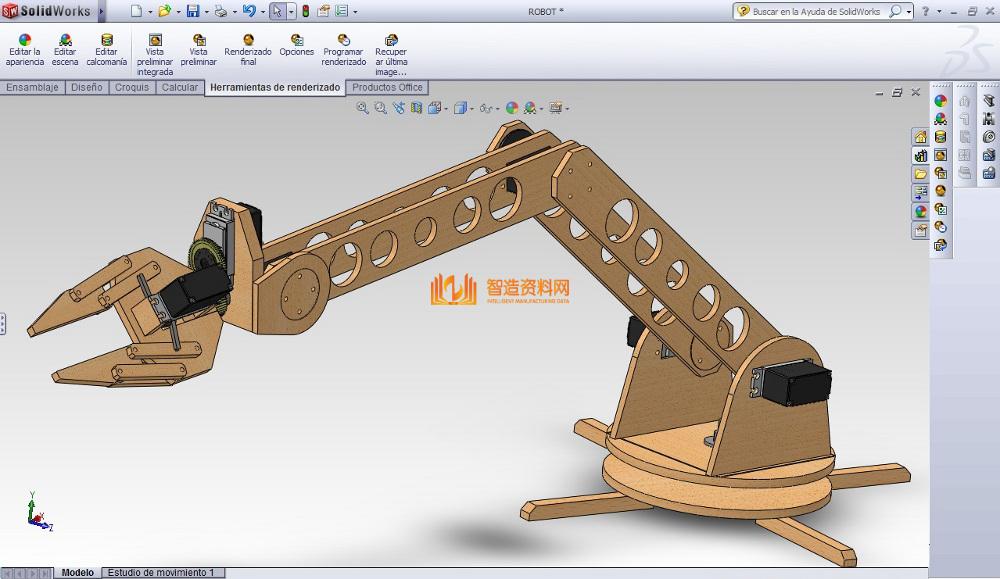This screenshot has width=1000, height=579.
Task: Click the Save icon in the top toolbar
Action: point(193,12)
